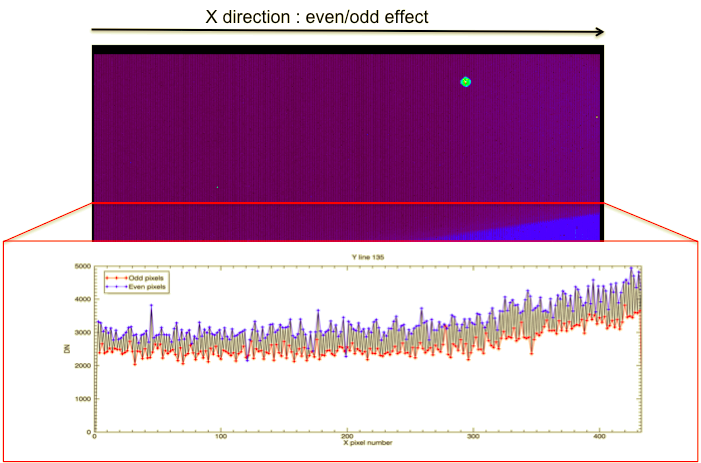Click the tall blue spike near X pixel 45

click(151, 305)
